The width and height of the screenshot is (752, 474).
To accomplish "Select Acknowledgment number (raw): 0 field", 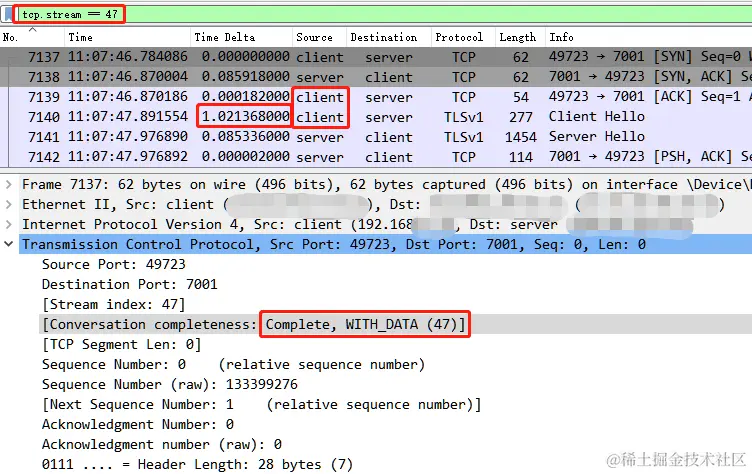I will pyautogui.click(x=162, y=444).
